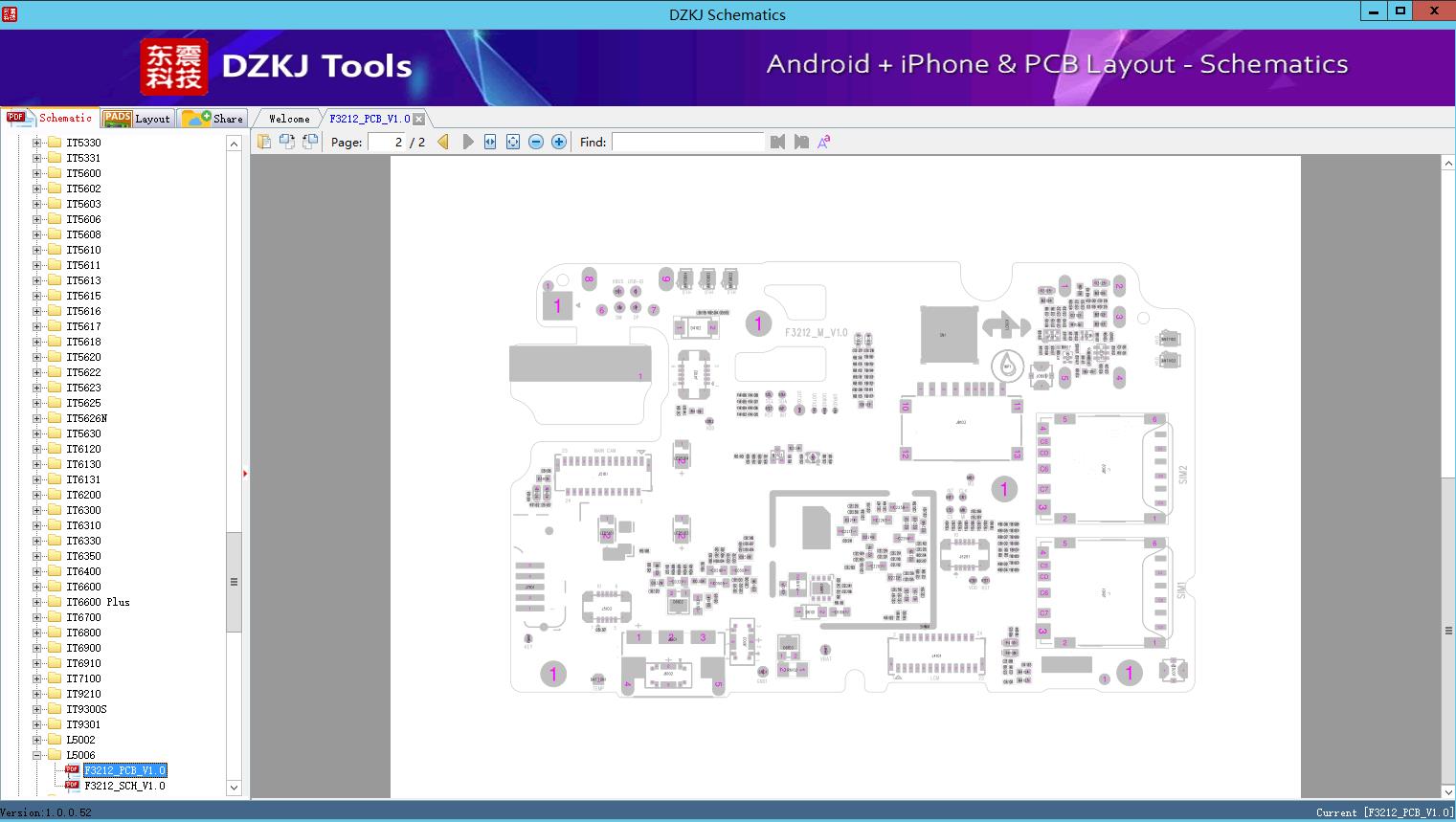The width and height of the screenshot is (1456, 822).
Task: Click the document viewer scroll-up arrow
Action: click(1447, 164)
